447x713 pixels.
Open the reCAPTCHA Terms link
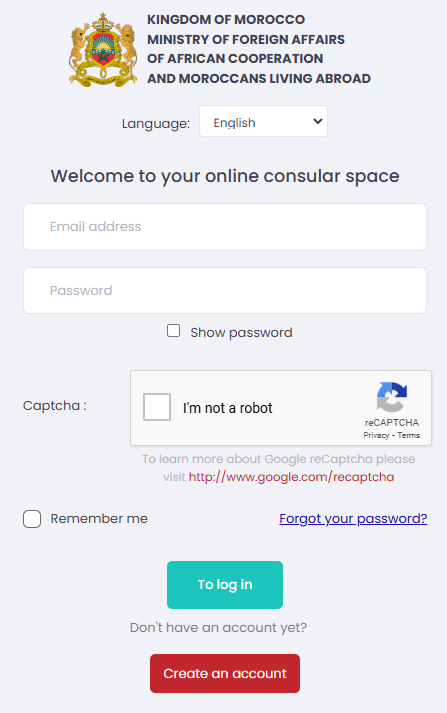[x=408, y=435]
